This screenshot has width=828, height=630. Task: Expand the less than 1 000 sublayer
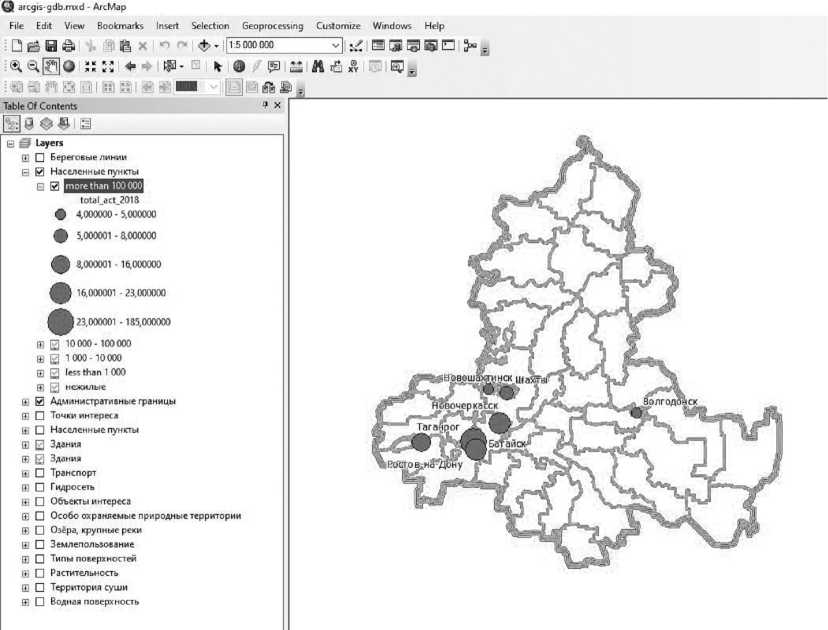(40, 373)
